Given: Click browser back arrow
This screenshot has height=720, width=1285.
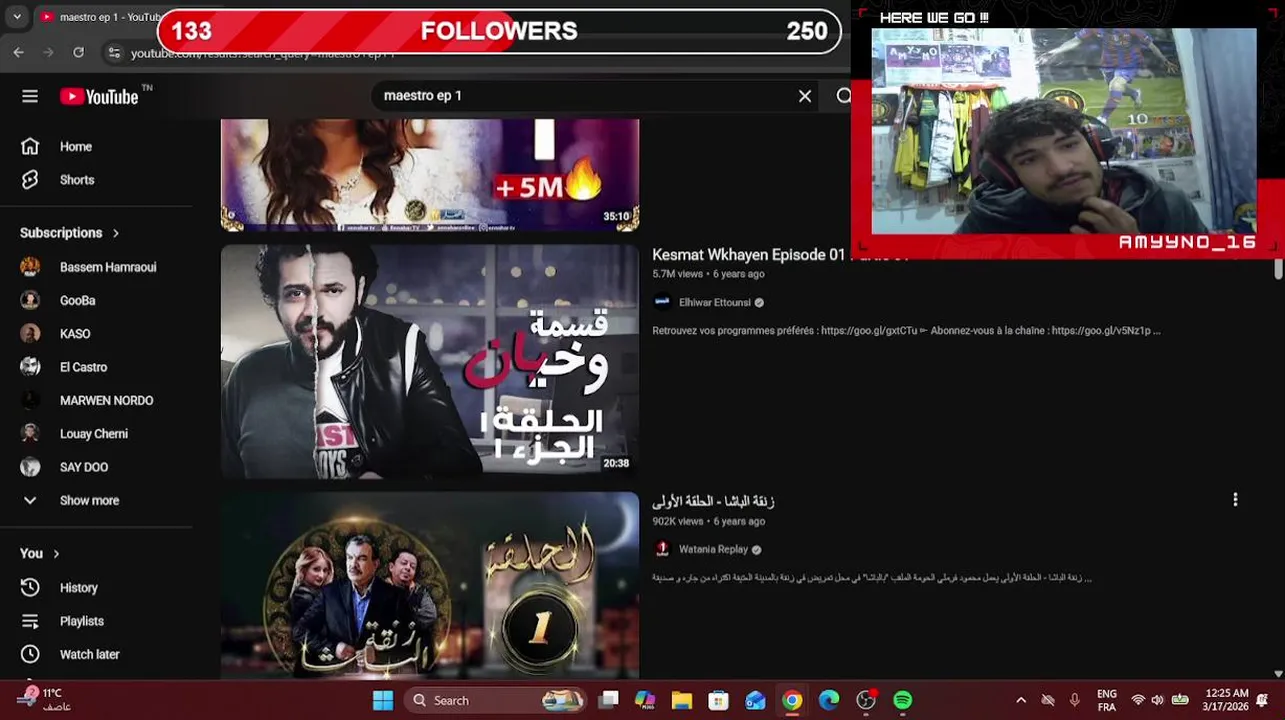Looking at the screenshot, I should 19,52.
